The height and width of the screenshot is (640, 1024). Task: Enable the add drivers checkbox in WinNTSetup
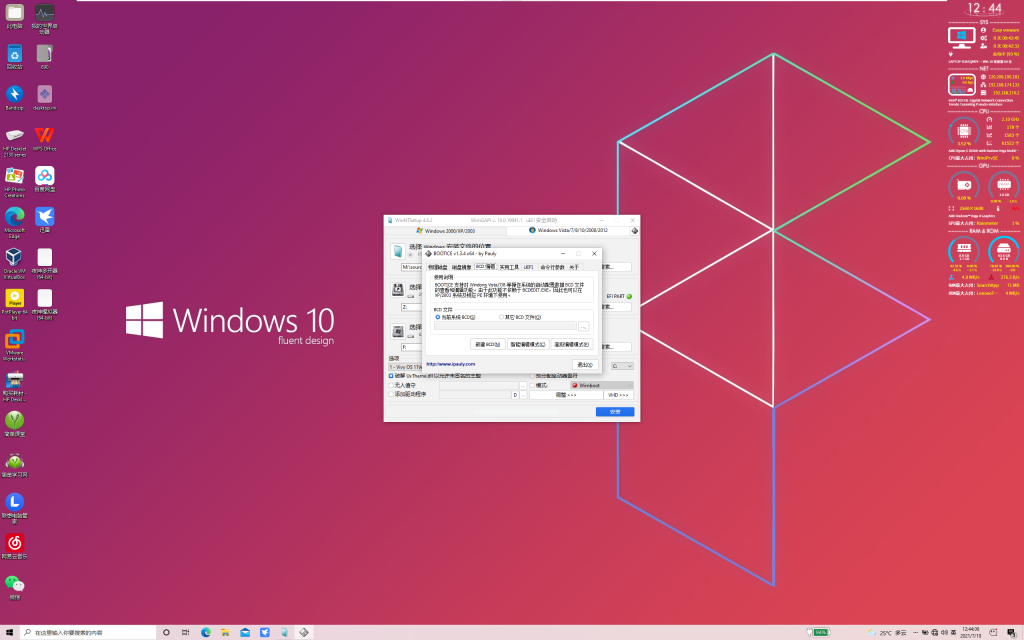pos(391,394)
